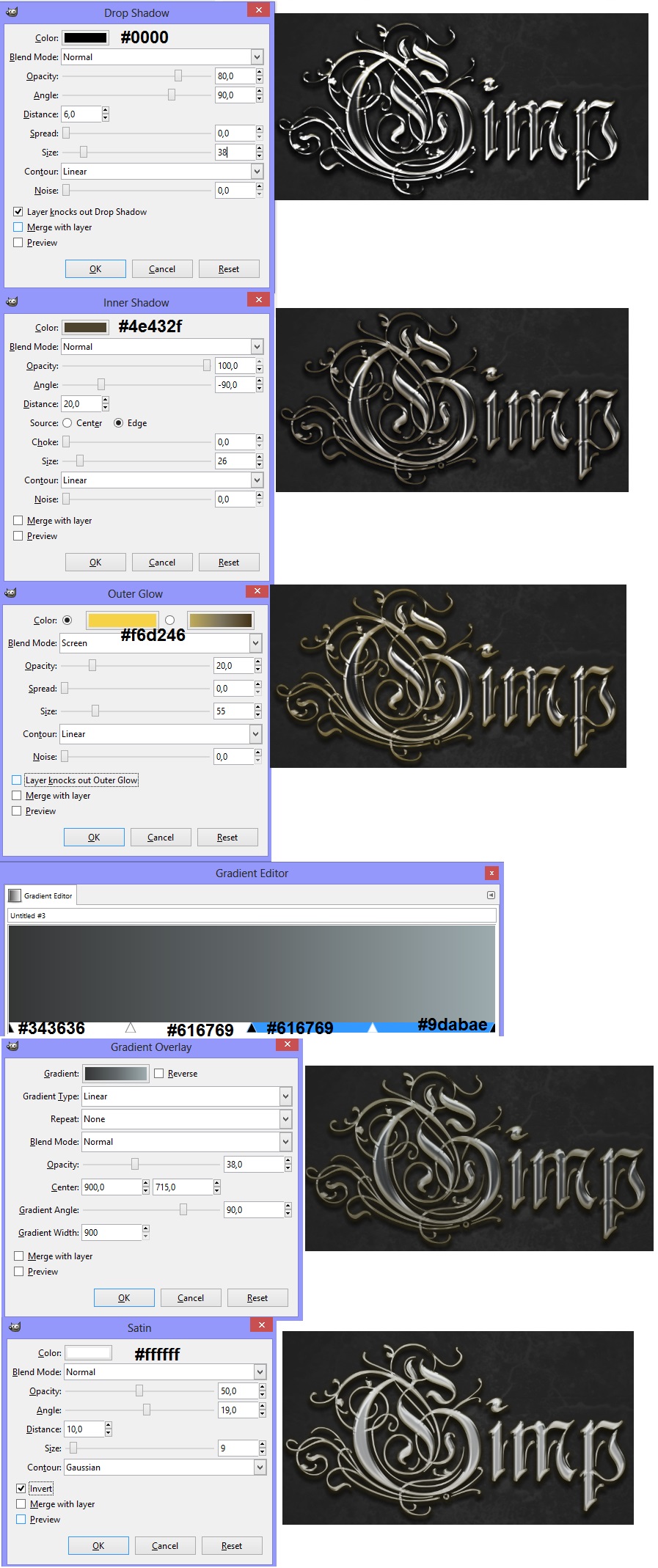658x1568 pixels.
Task: Click OK in Gradient Overlay dialog
Action: 124,1297
